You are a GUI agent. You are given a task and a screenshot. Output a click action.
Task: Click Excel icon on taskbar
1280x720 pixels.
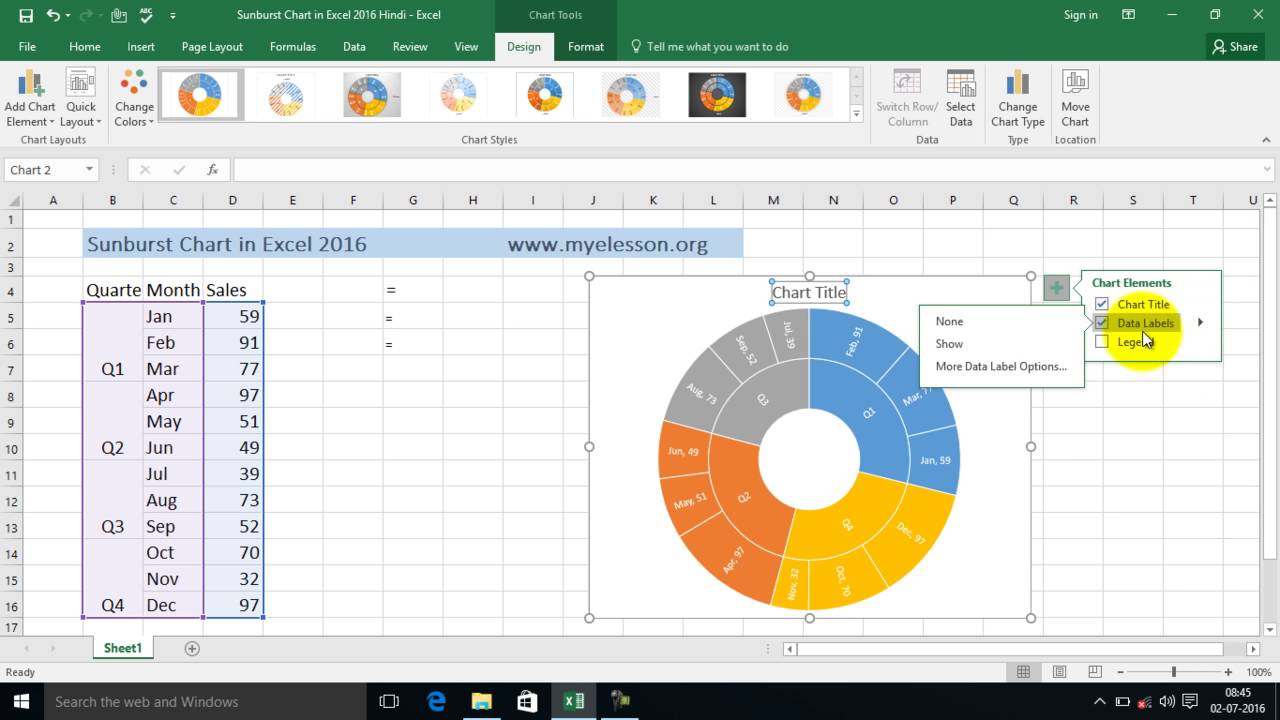pos(574,701)
